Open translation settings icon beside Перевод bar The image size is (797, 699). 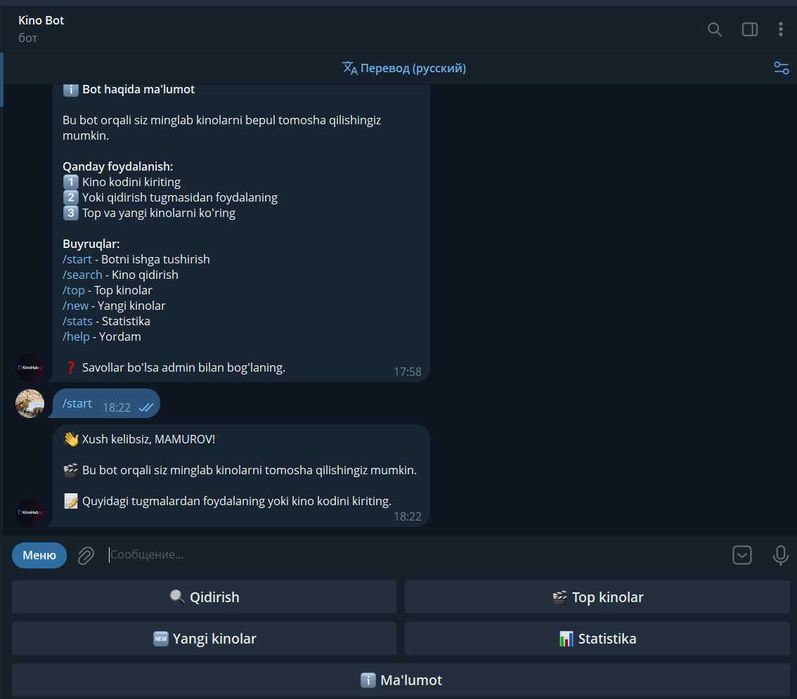pyautogui.click(x=781, y=68)
